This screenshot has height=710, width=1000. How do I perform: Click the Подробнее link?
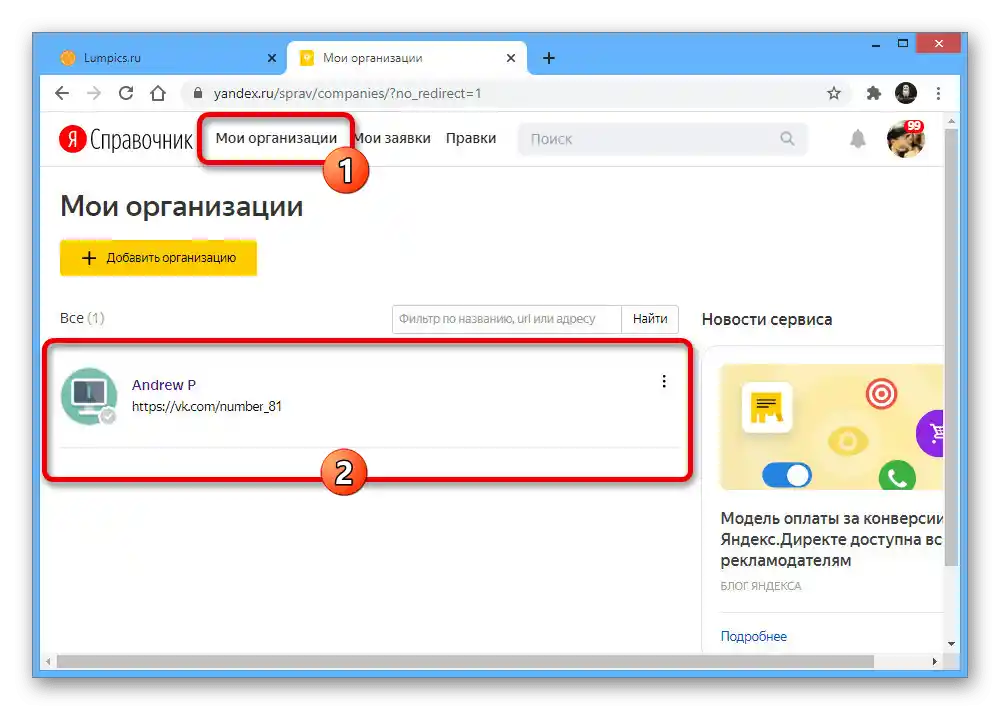(753, 636)
